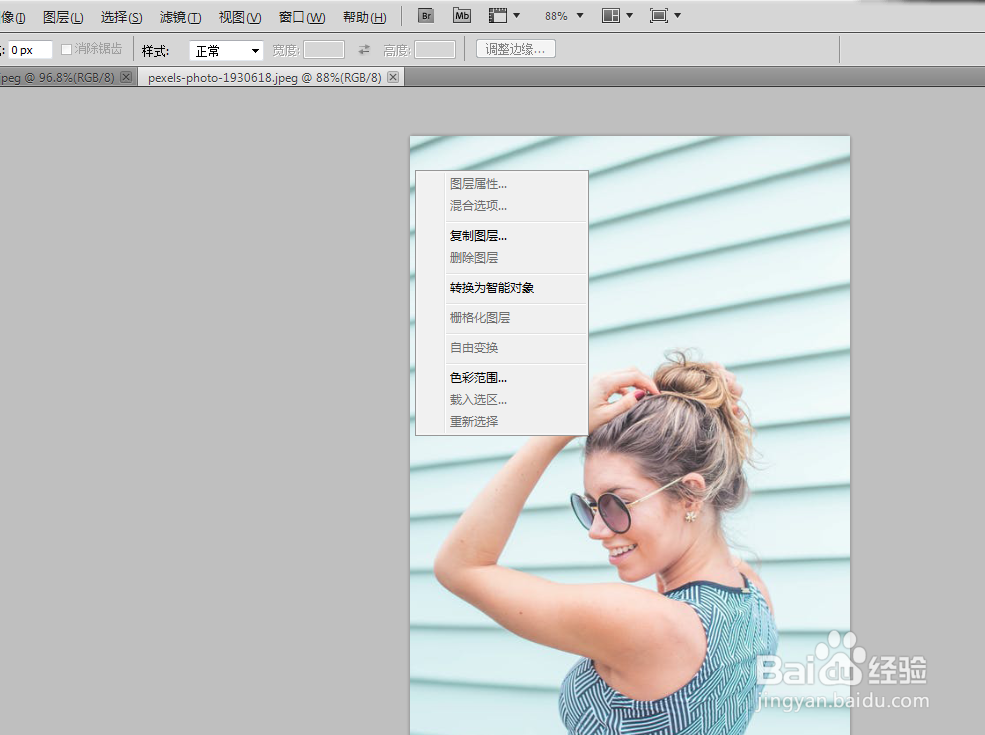Open the 滤镜(T) menu
985x735 pixels.
(180, 17)
